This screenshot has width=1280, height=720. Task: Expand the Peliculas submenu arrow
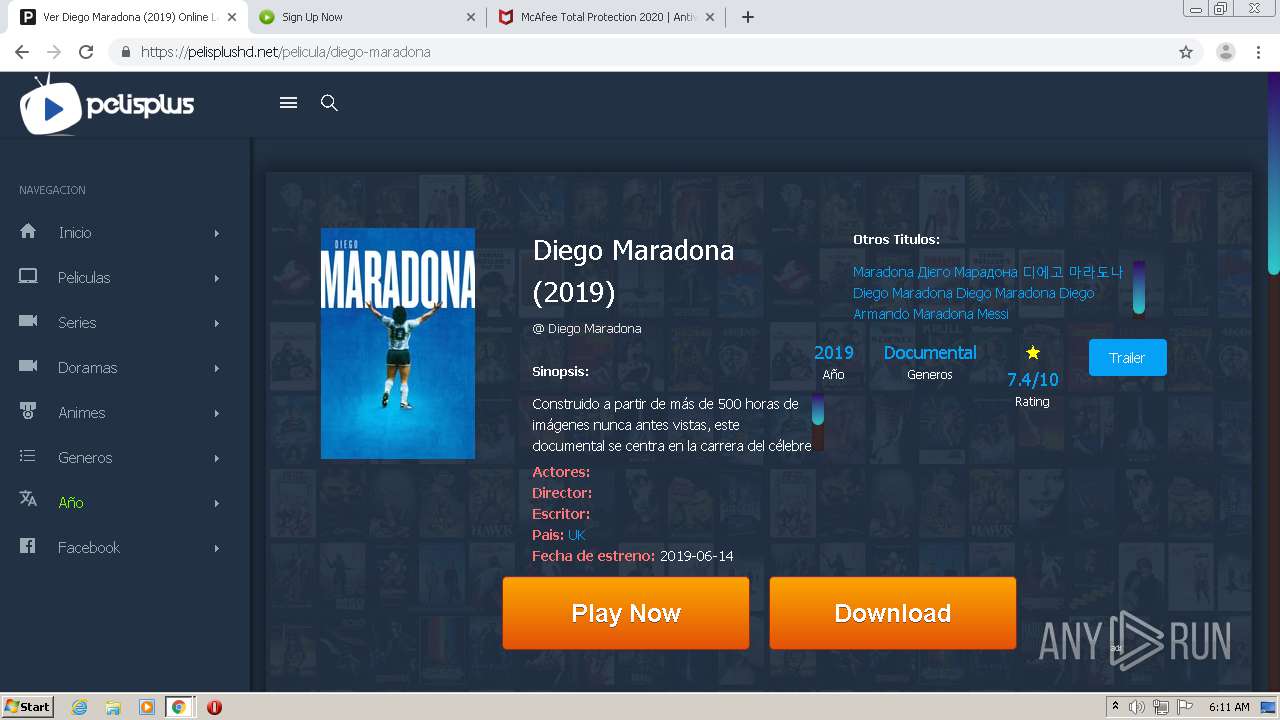[216, 278]
